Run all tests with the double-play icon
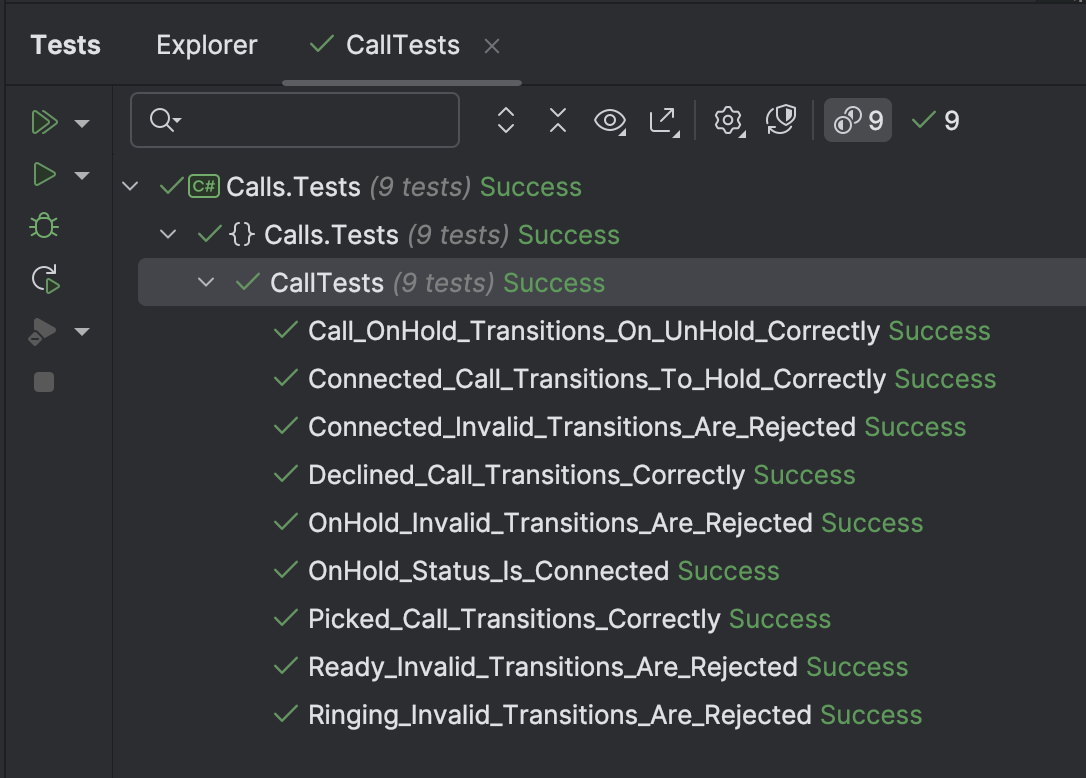The image size is (1086, 778). click(44, 122)
